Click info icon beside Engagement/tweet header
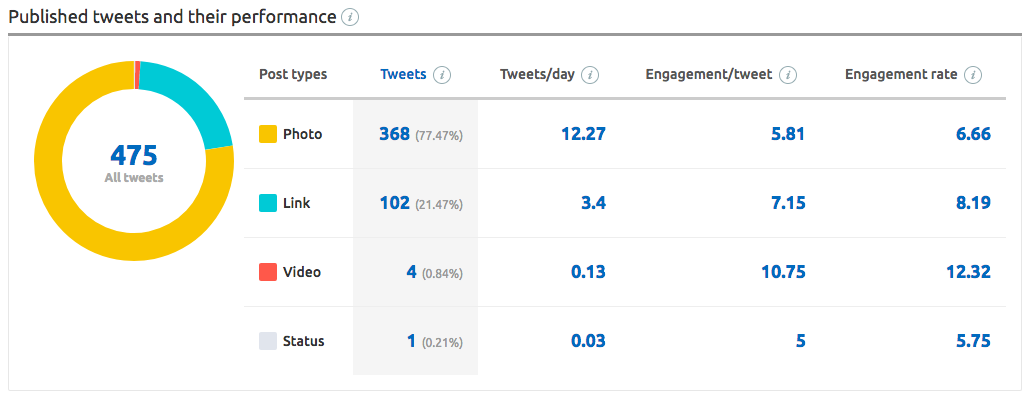The image size is (1030, 398). point(788,75)
